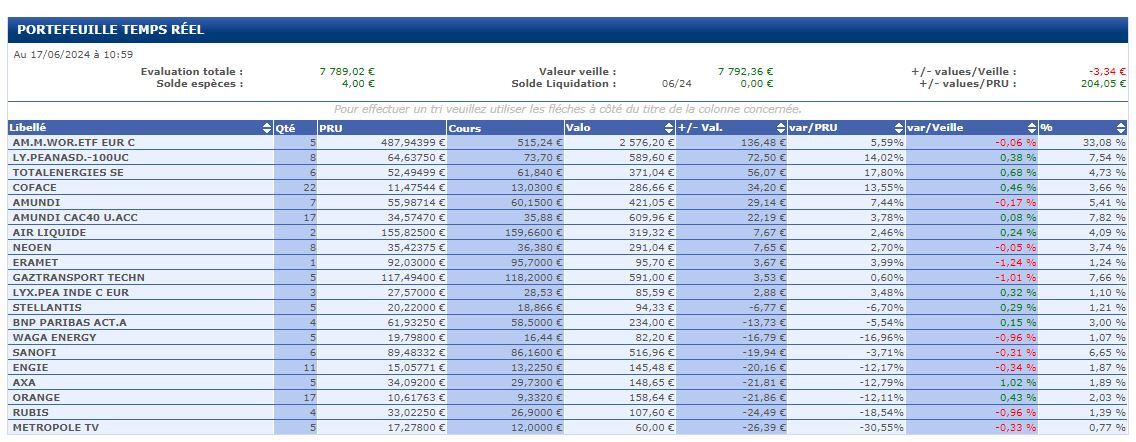
Task: Select the RUBIS row label
Action: pos(32,412)
